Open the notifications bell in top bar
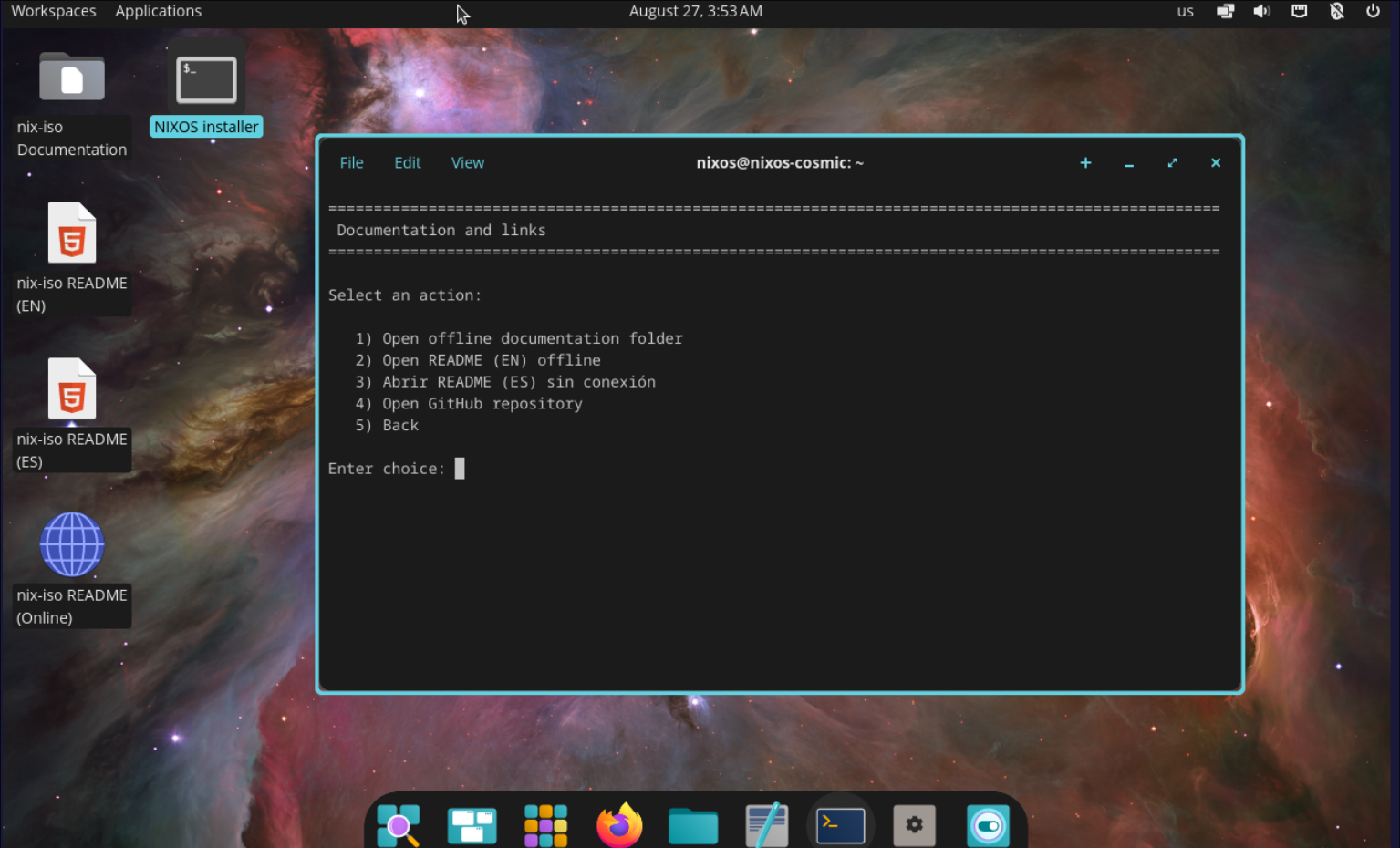1400x848 pixels. coord(1337,11)
